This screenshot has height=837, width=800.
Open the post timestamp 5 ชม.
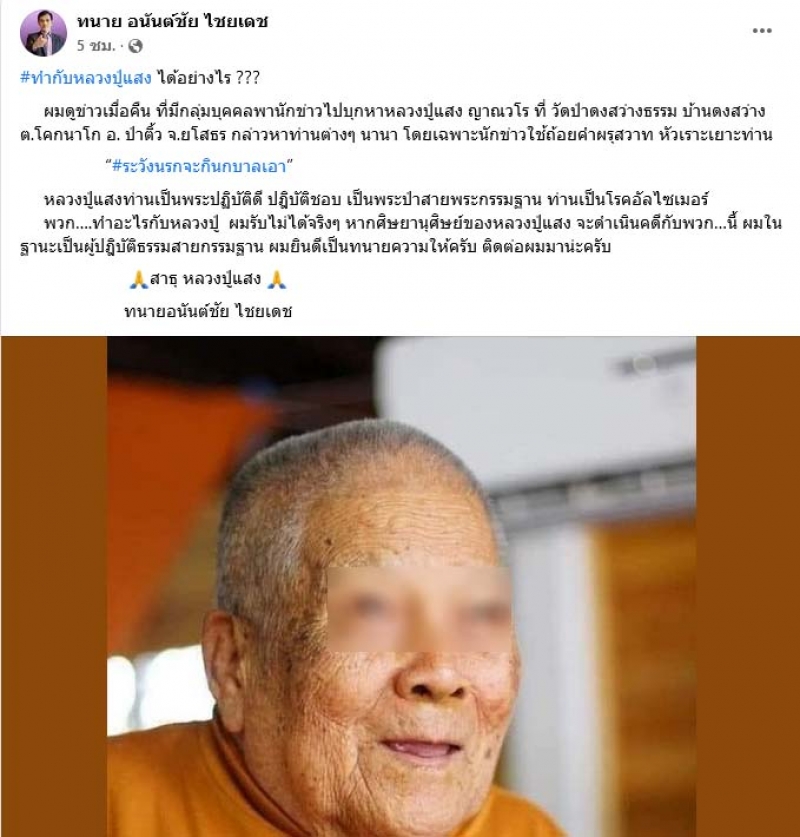(x=96, y=46)
